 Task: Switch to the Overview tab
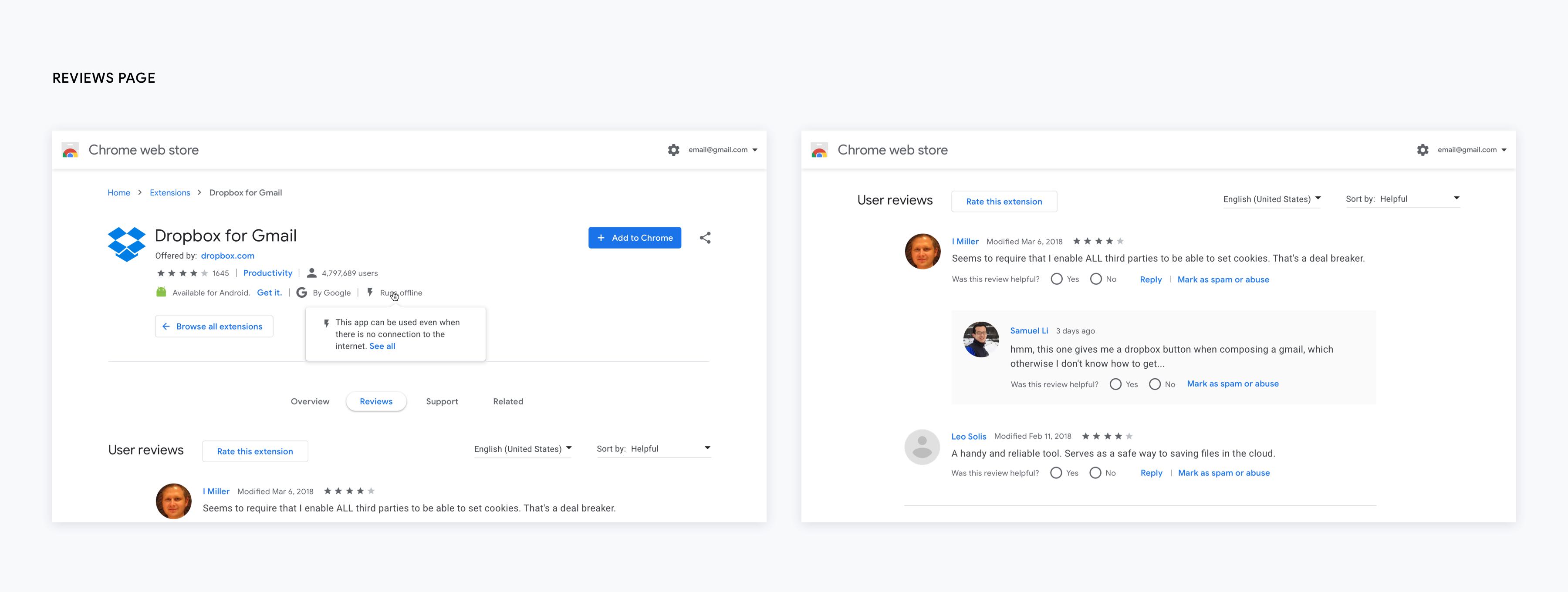point(310,402)
